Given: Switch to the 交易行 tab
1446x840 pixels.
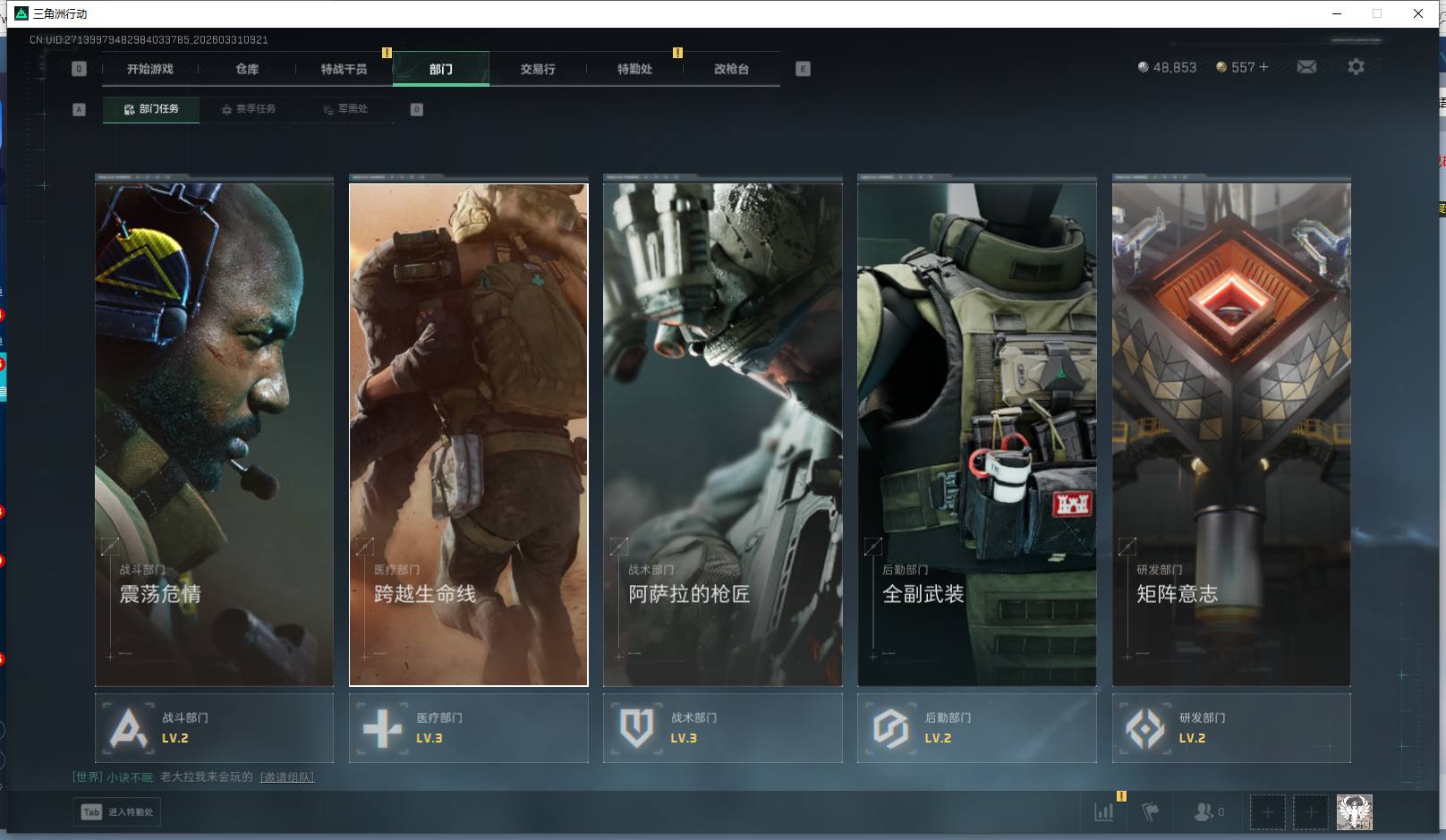Looking at the screenshot, I should coord(538,69).
